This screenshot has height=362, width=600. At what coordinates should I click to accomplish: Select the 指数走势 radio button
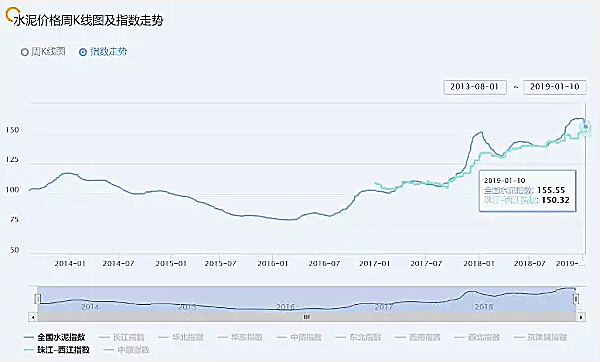83,52
